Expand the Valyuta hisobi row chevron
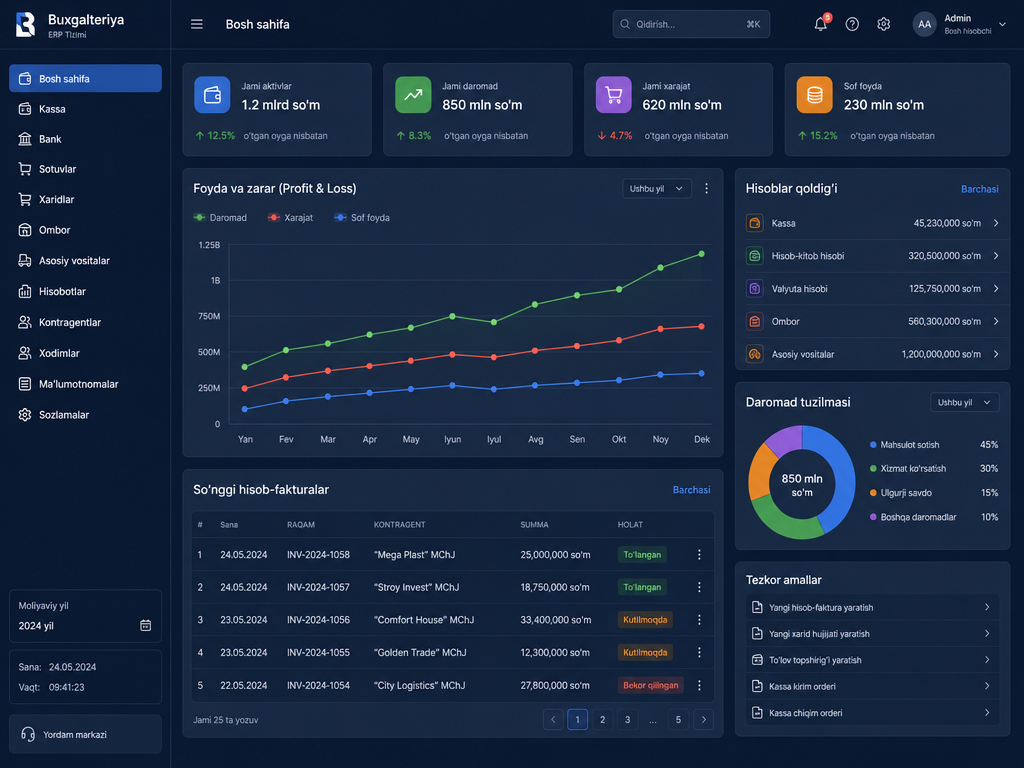The width and height of the screenshot is (1024, 768). coord(996,289)
